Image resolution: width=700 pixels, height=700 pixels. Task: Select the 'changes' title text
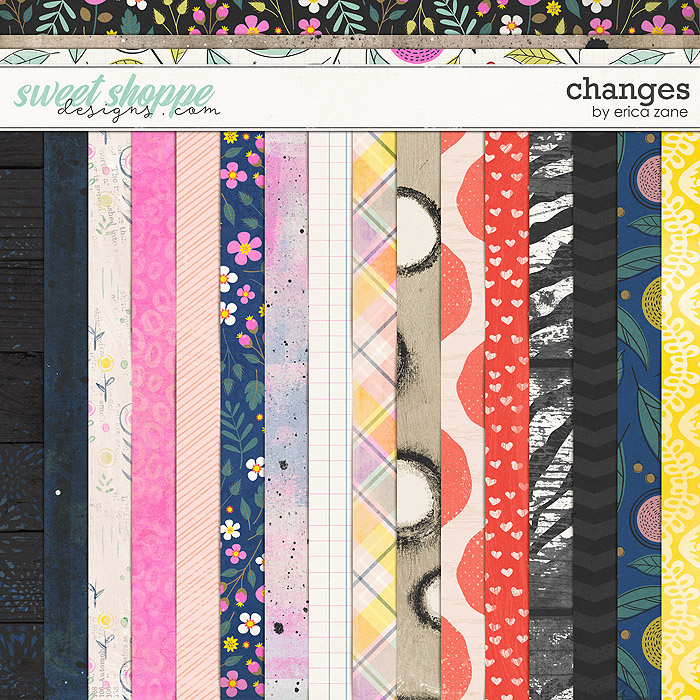628,91
